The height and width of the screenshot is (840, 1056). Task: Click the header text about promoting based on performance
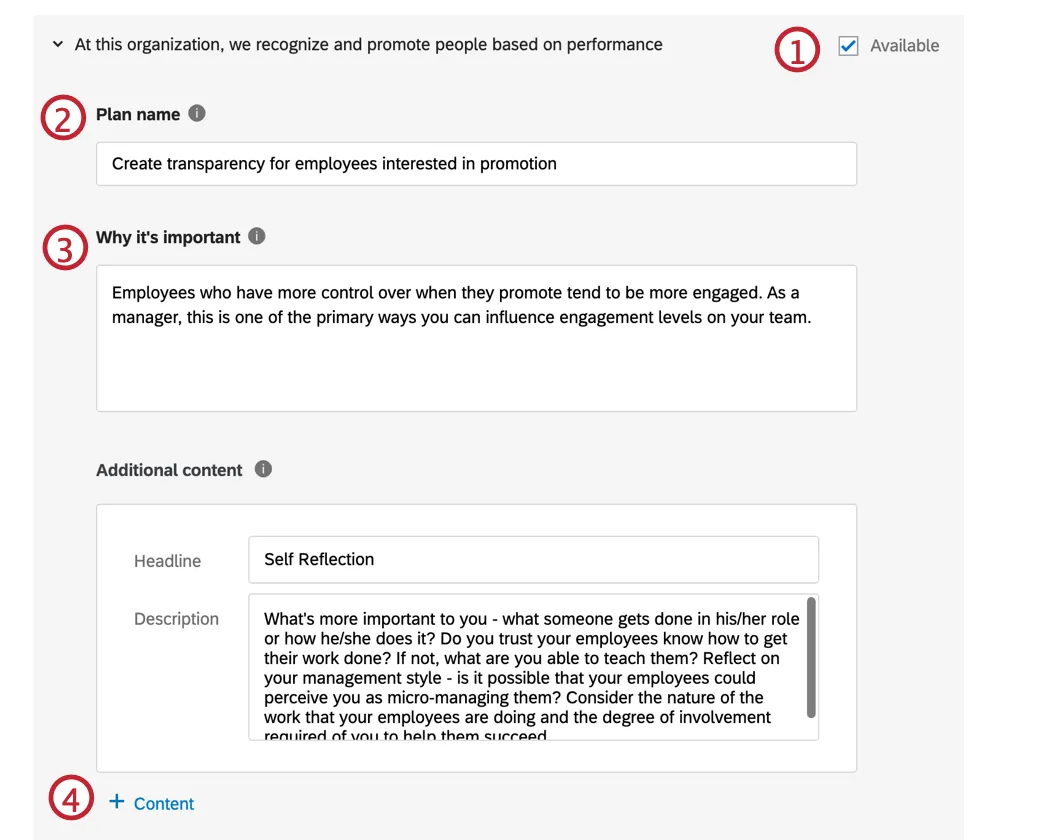tap(366, 44)
